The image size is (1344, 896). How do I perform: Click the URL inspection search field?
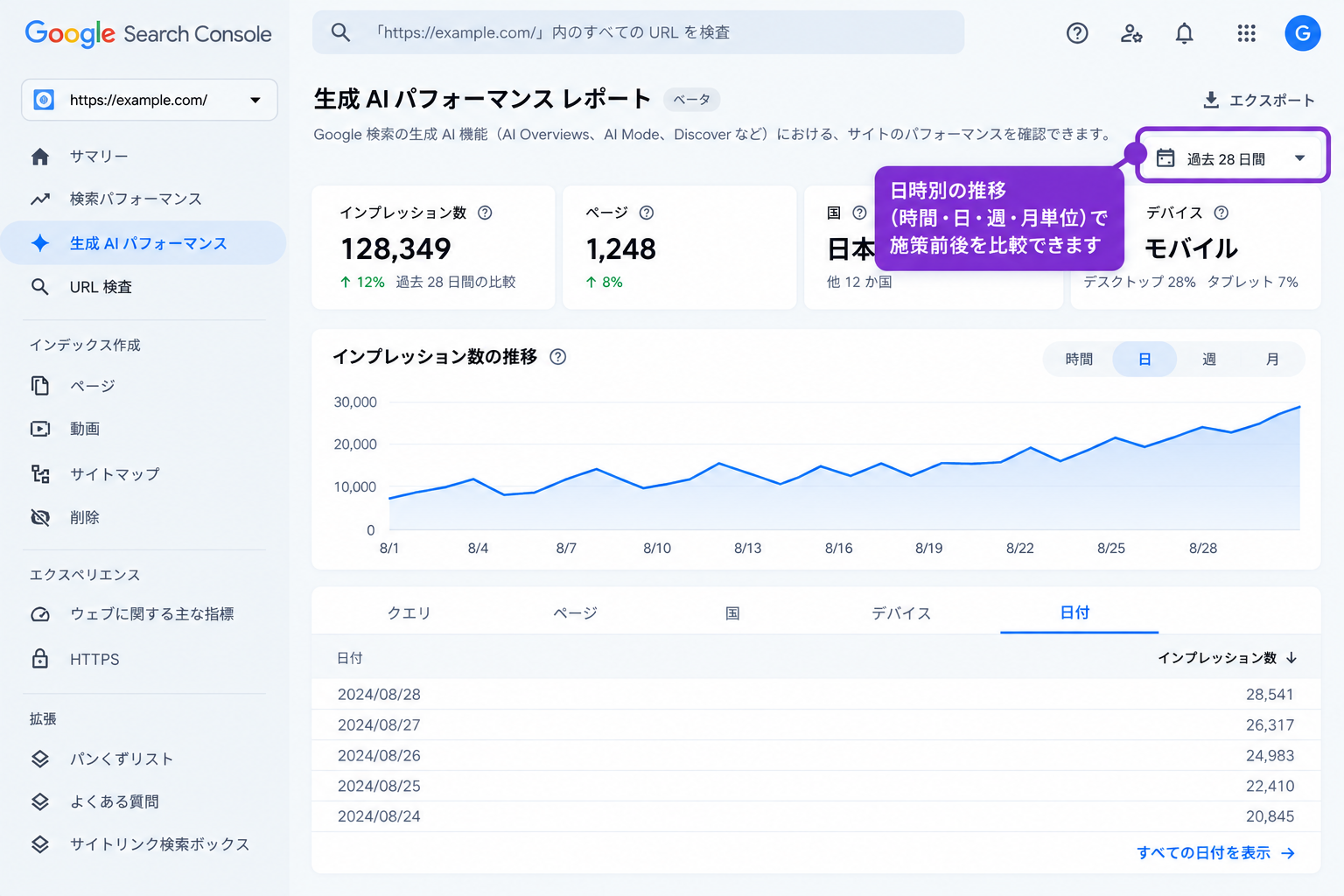tap(638, 32)
